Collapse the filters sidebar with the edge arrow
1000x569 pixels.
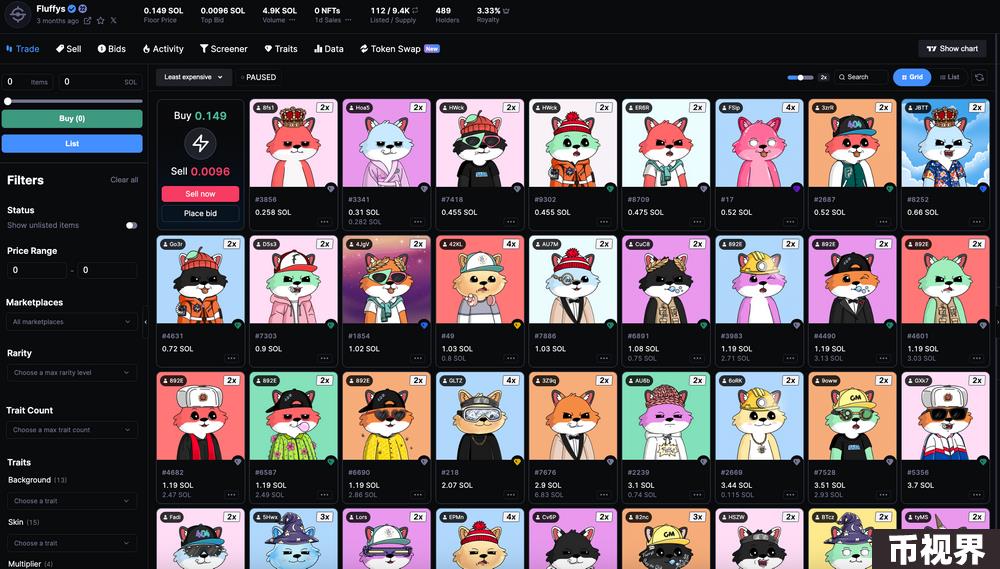(145, 323)
